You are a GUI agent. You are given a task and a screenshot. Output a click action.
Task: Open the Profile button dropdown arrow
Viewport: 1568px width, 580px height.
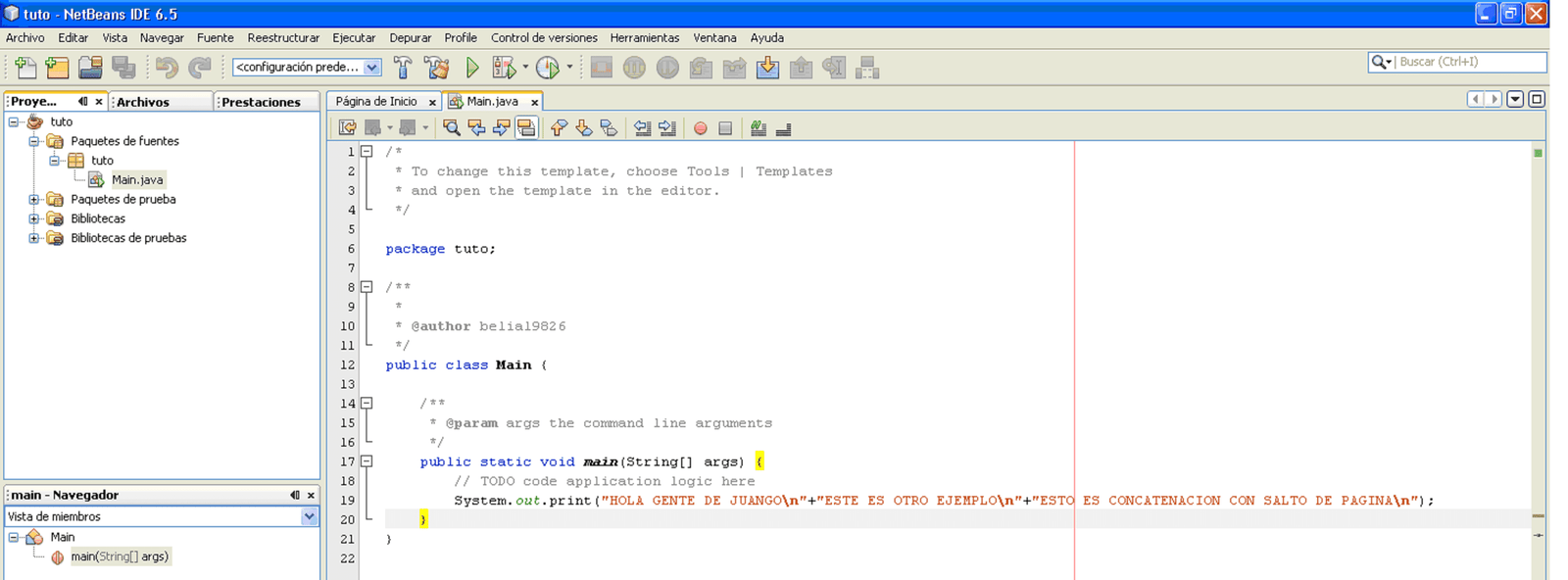pos(569,68)
